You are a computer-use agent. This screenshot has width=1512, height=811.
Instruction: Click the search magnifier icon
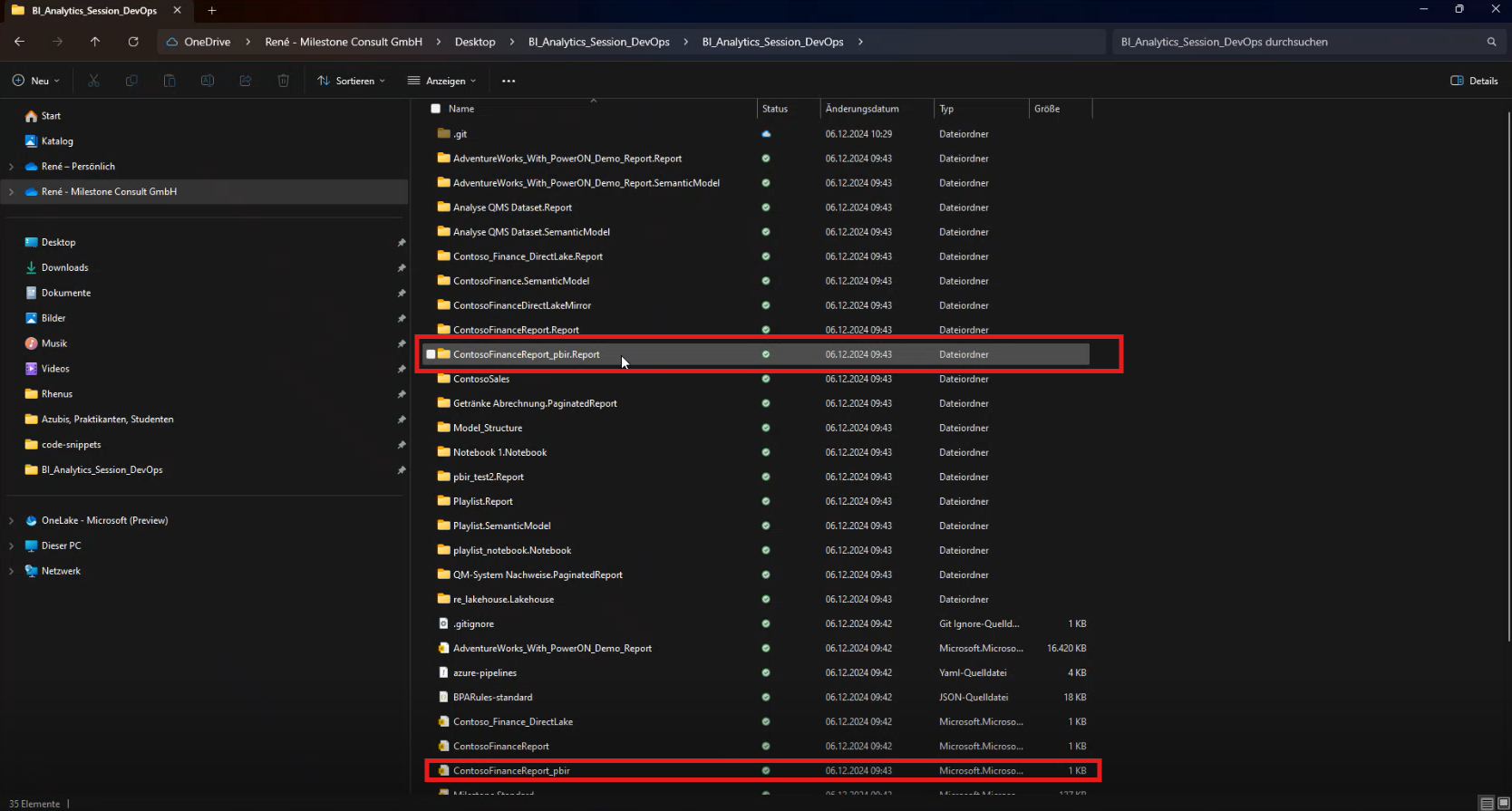(x=1491, y=42)
